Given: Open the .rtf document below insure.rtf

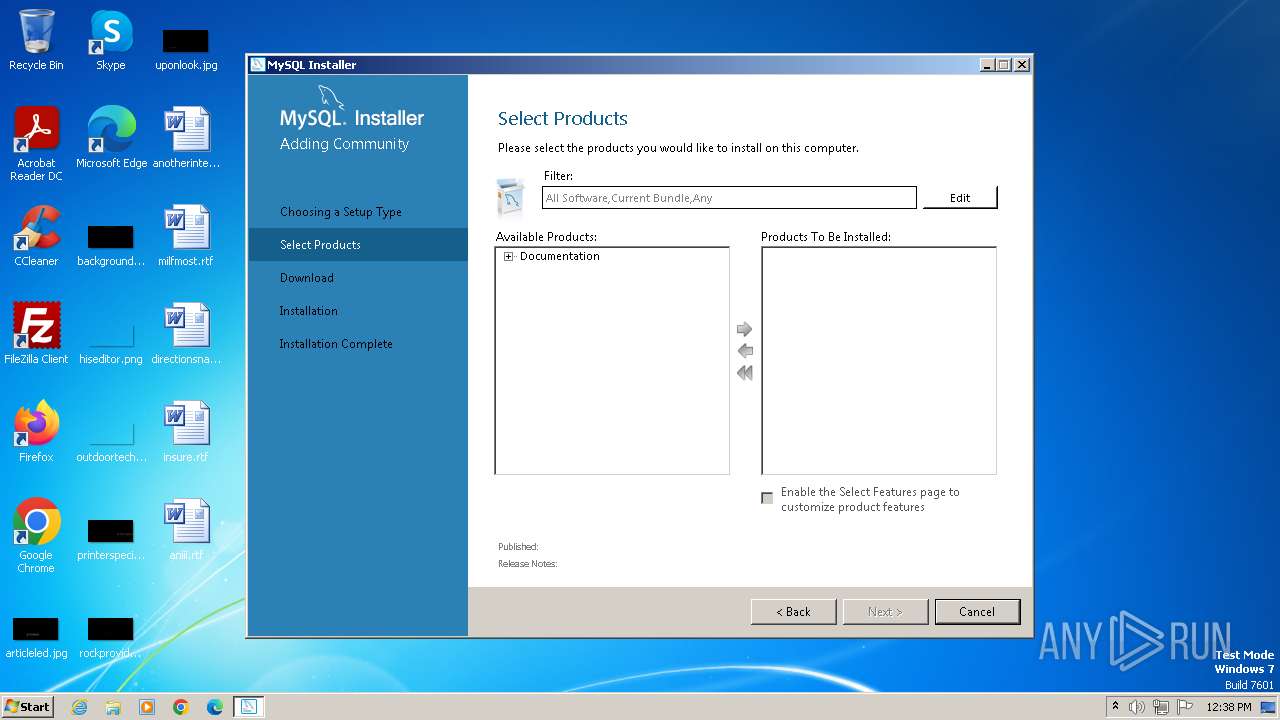Looking at the screenshot, I should (186, 529).
